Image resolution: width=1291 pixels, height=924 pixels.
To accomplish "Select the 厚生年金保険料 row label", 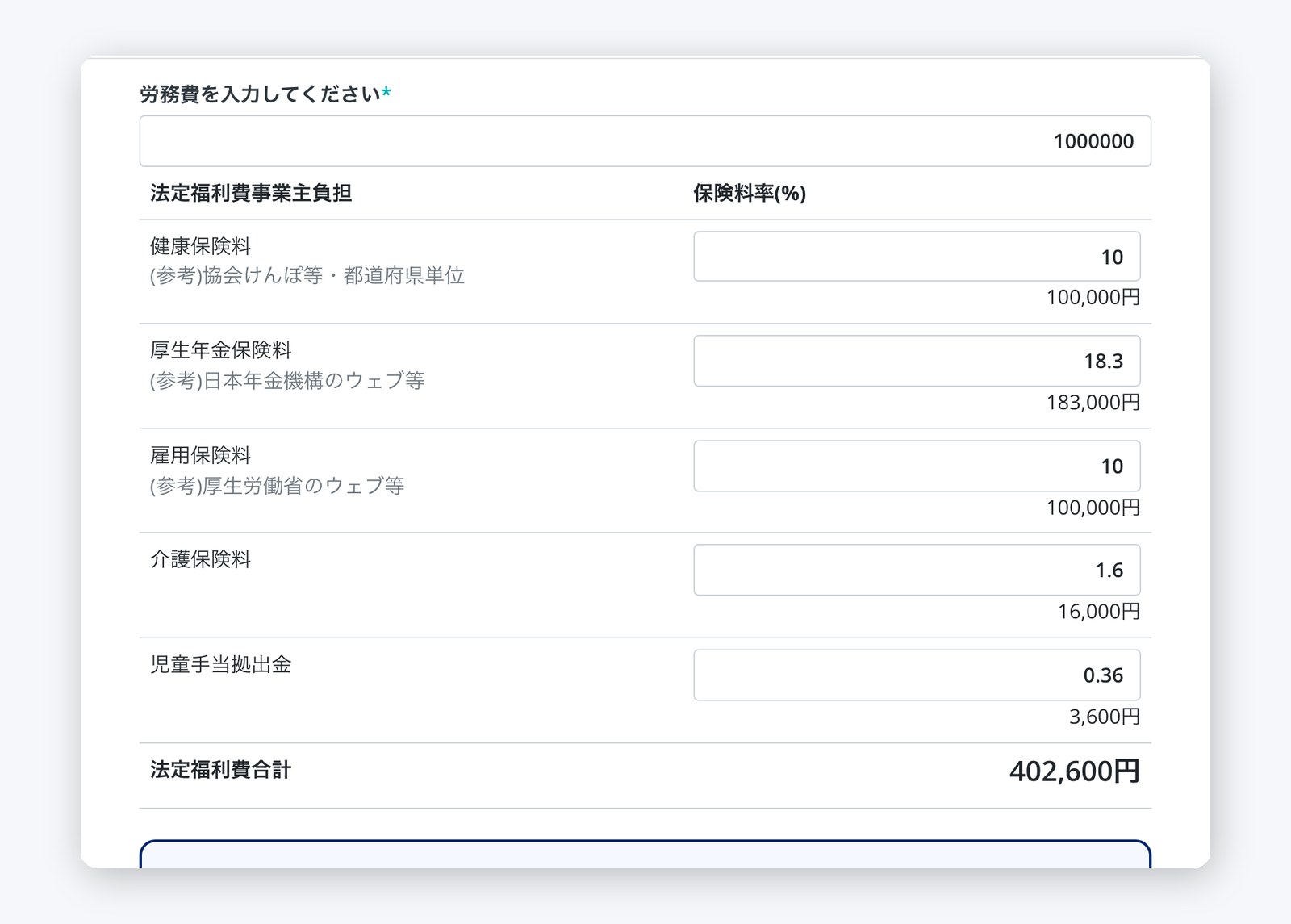I will (x=220, y=350).
